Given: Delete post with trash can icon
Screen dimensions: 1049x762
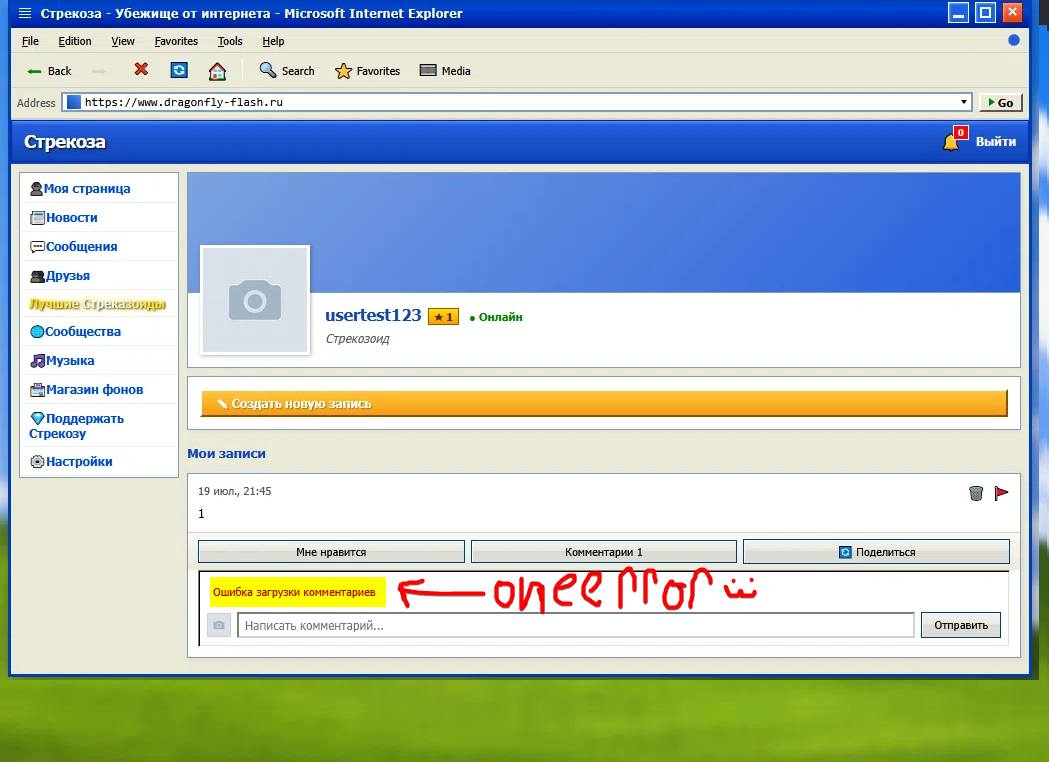Looking at the screenshot, I should (976, 493).
